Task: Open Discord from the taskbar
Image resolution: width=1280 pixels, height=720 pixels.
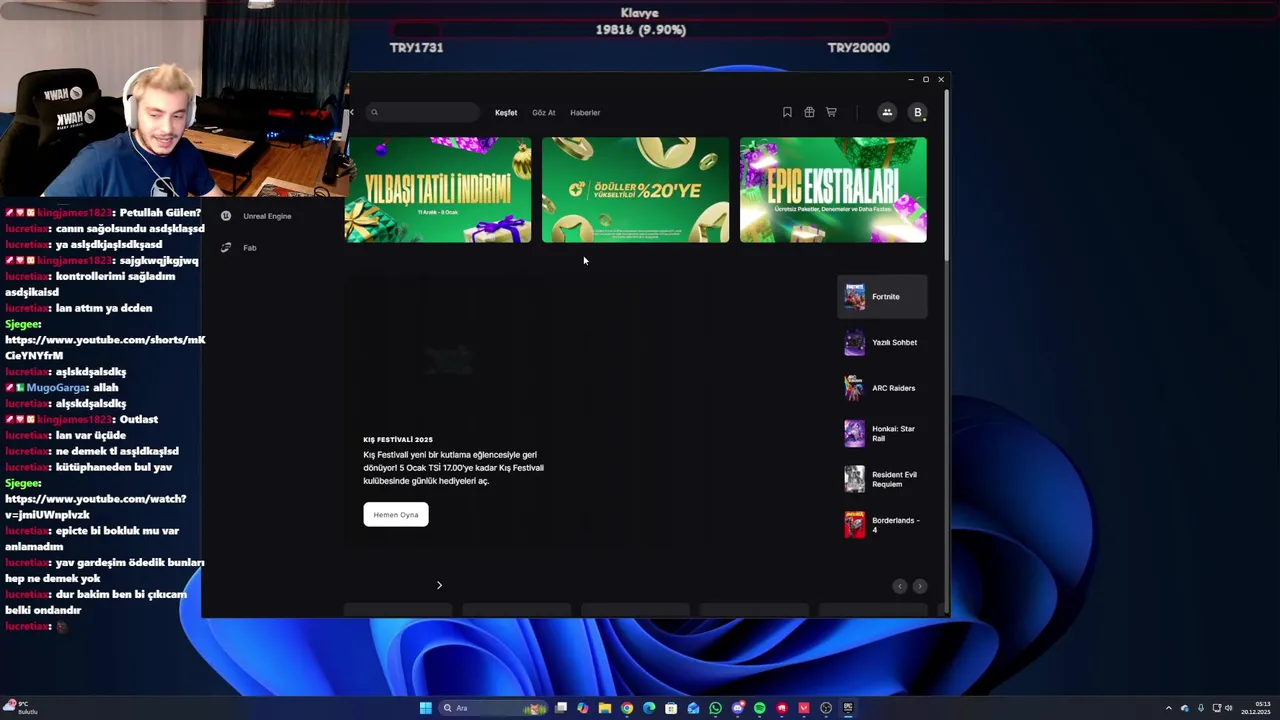Action: pos(738,708)
